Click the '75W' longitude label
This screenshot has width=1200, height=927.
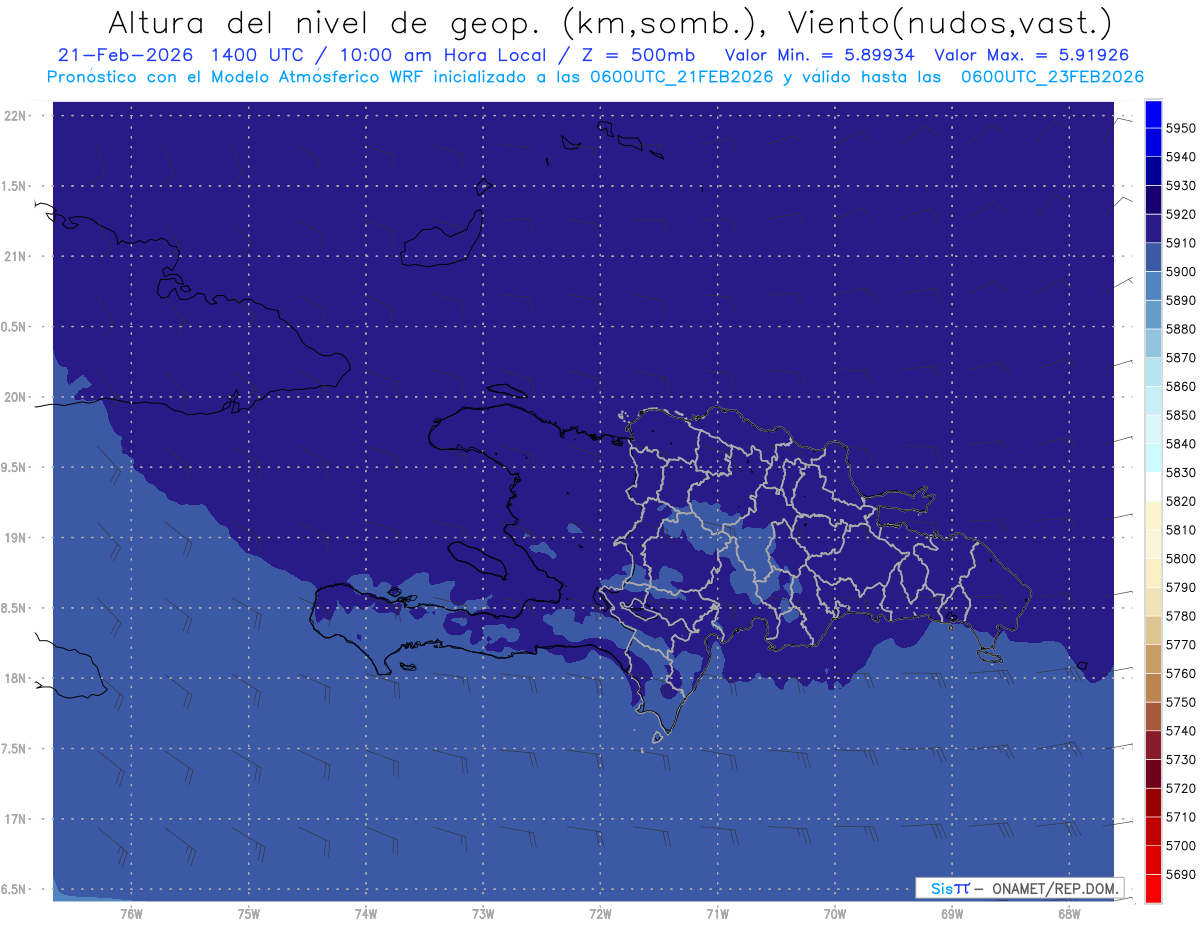coord(249,914)
